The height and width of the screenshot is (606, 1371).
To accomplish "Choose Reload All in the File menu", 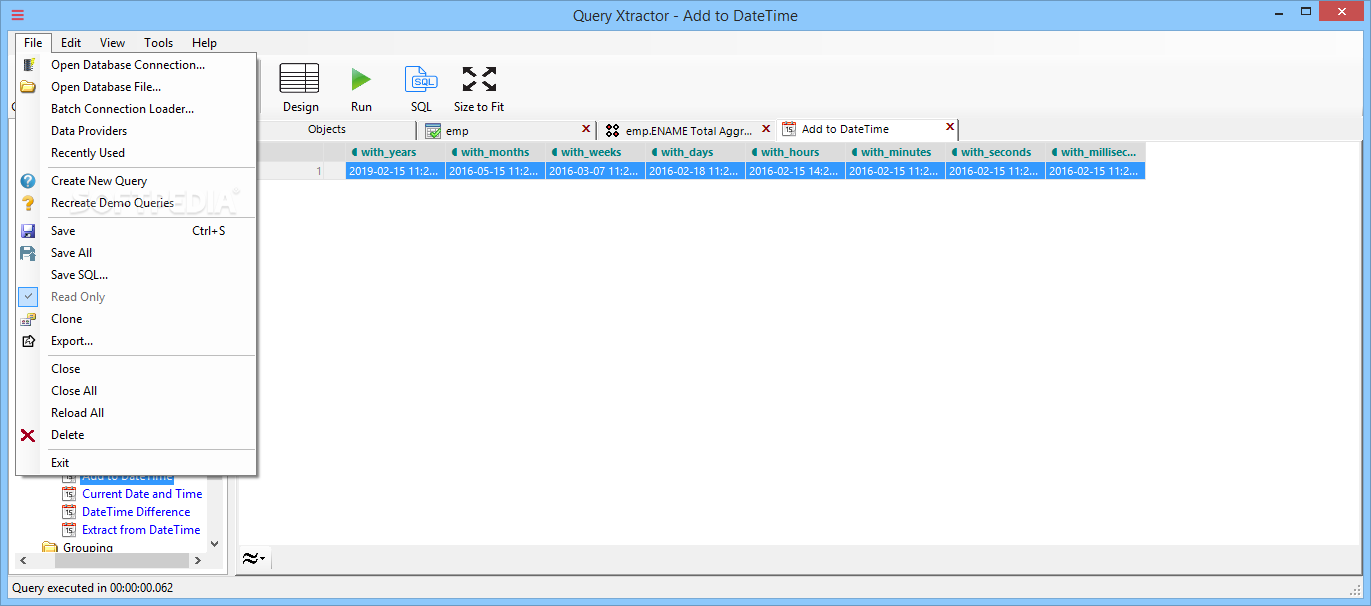I will tap(78, 413).
